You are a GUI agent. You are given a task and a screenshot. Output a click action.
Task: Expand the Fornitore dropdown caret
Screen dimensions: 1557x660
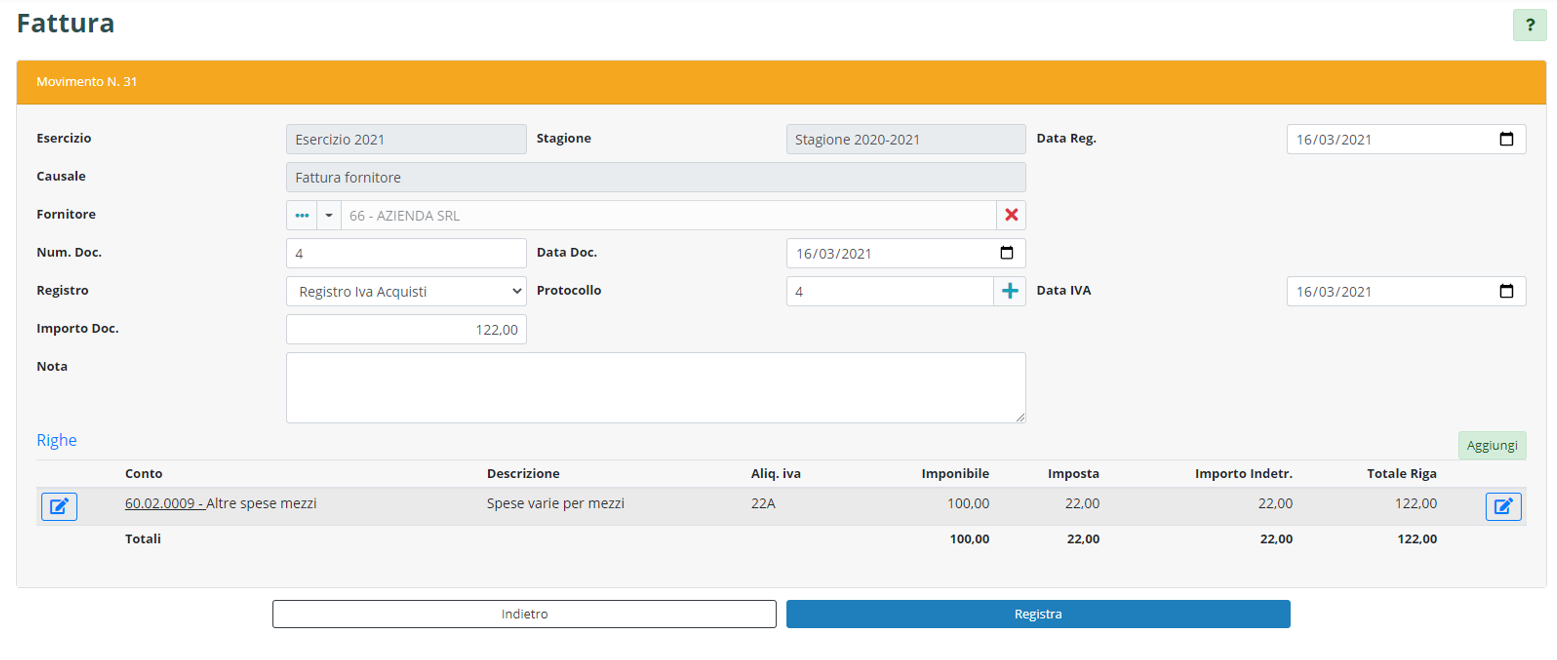click(x=328, y=215)
